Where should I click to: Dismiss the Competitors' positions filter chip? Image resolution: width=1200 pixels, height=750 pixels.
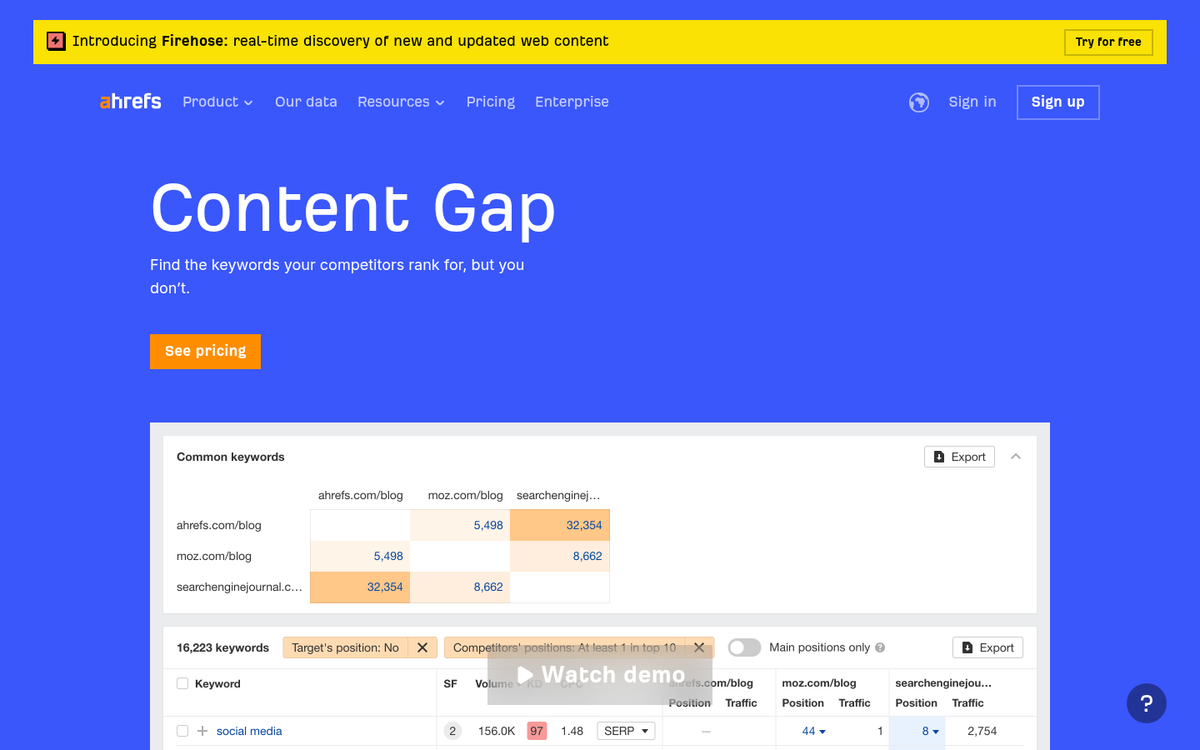click(x=699, y=647)
